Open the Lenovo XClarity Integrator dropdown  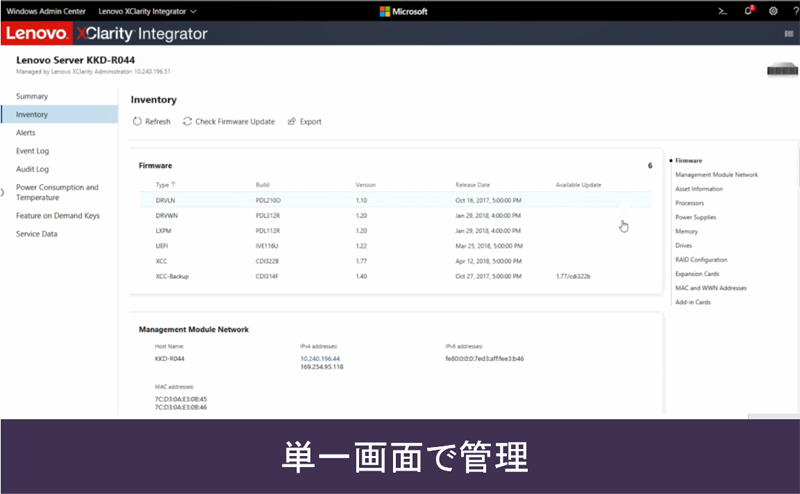(147, 11)
